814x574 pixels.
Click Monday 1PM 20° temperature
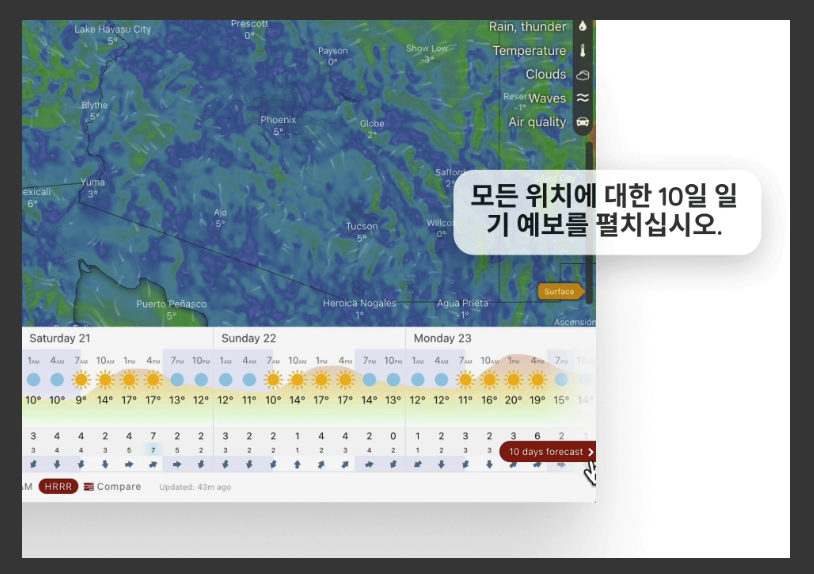[513, 400]
